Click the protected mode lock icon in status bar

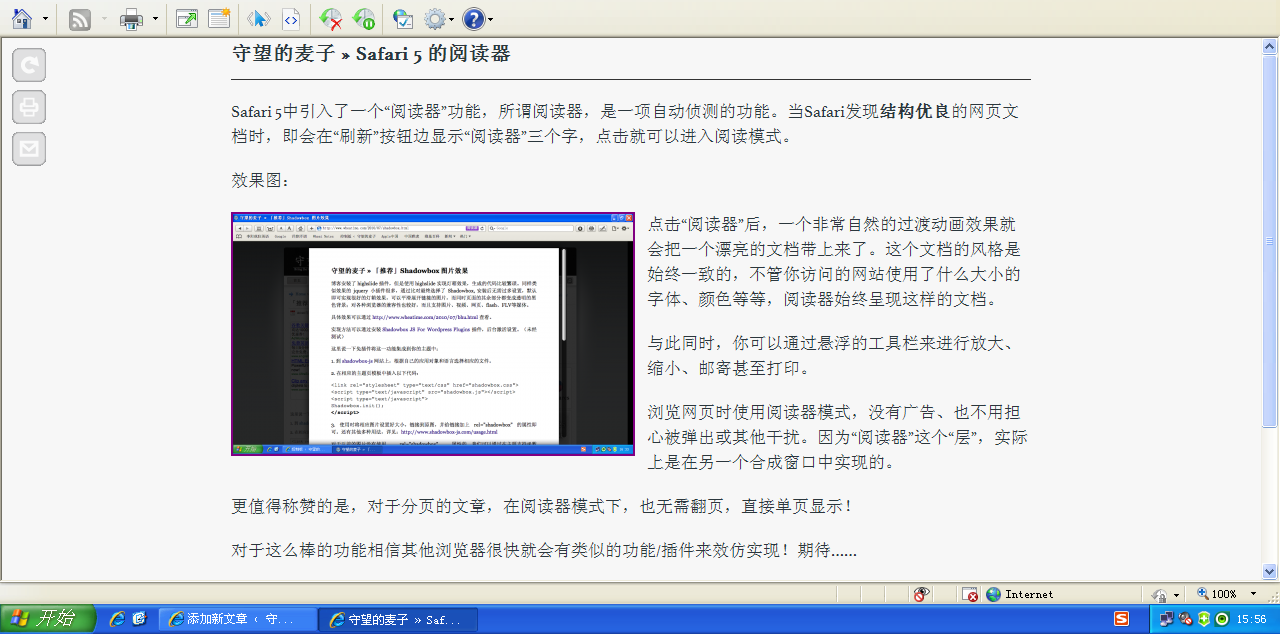1159,594
